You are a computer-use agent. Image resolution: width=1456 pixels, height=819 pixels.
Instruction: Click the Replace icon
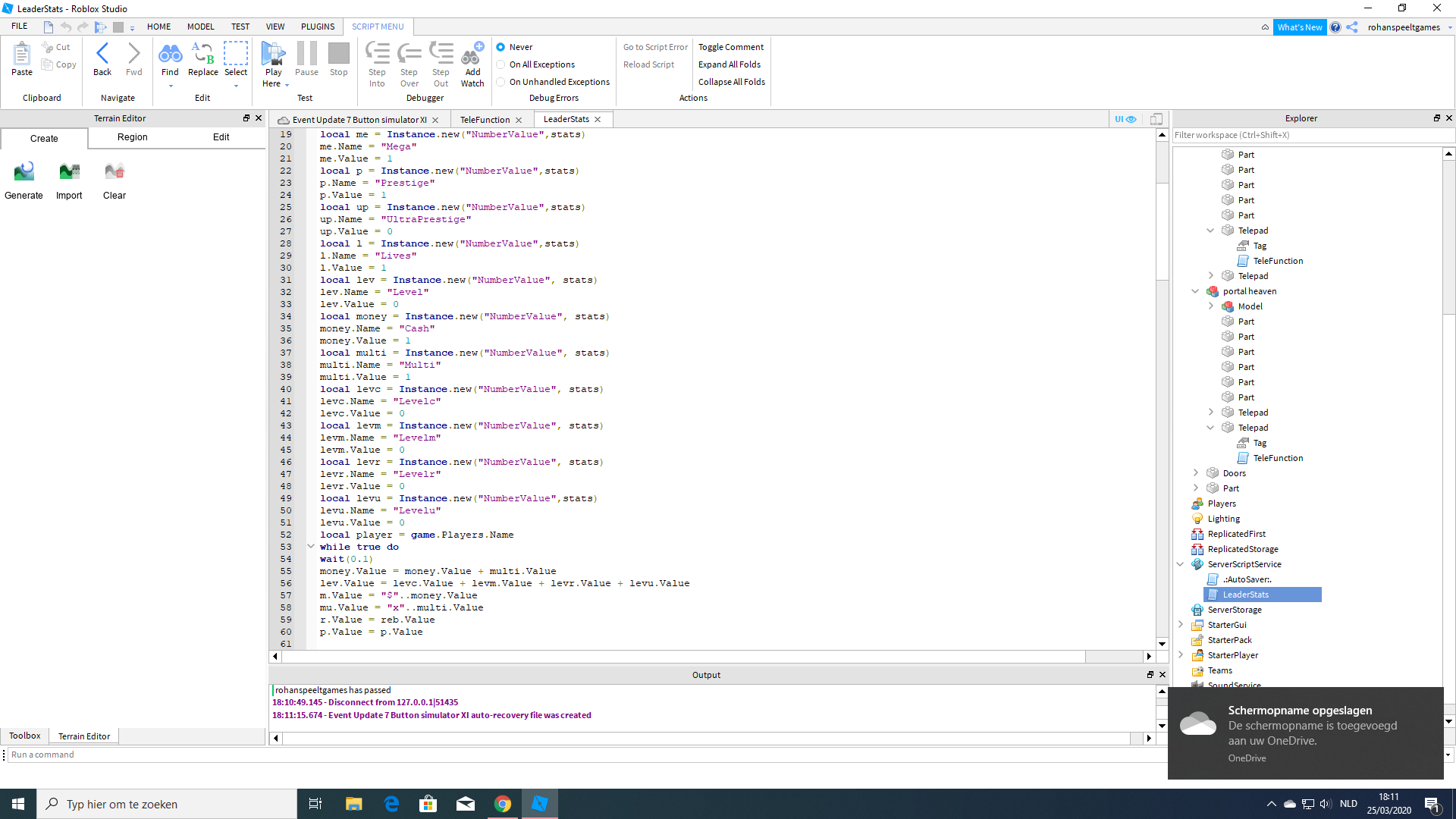(x=202, y=53)
